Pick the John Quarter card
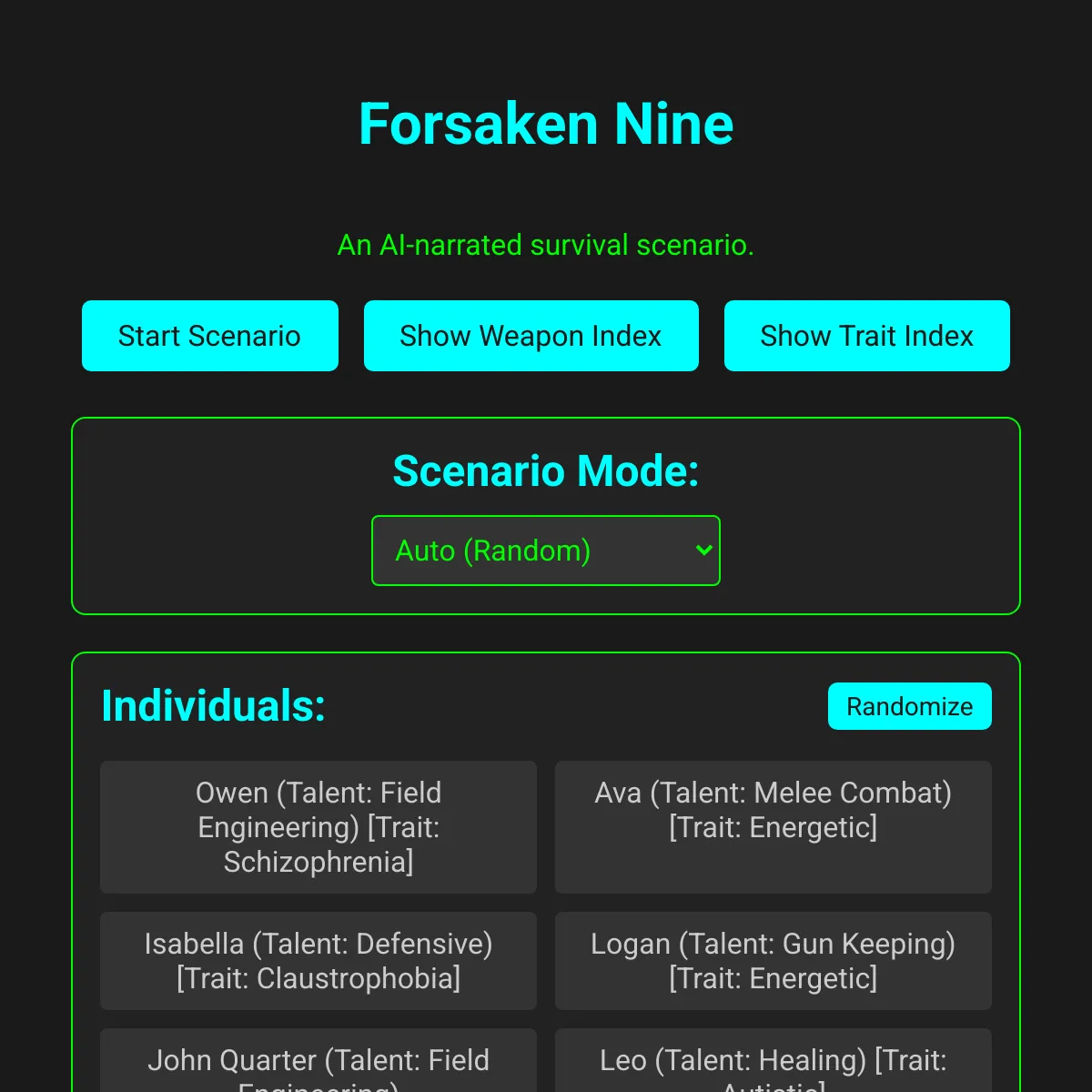 (318, 1061)
